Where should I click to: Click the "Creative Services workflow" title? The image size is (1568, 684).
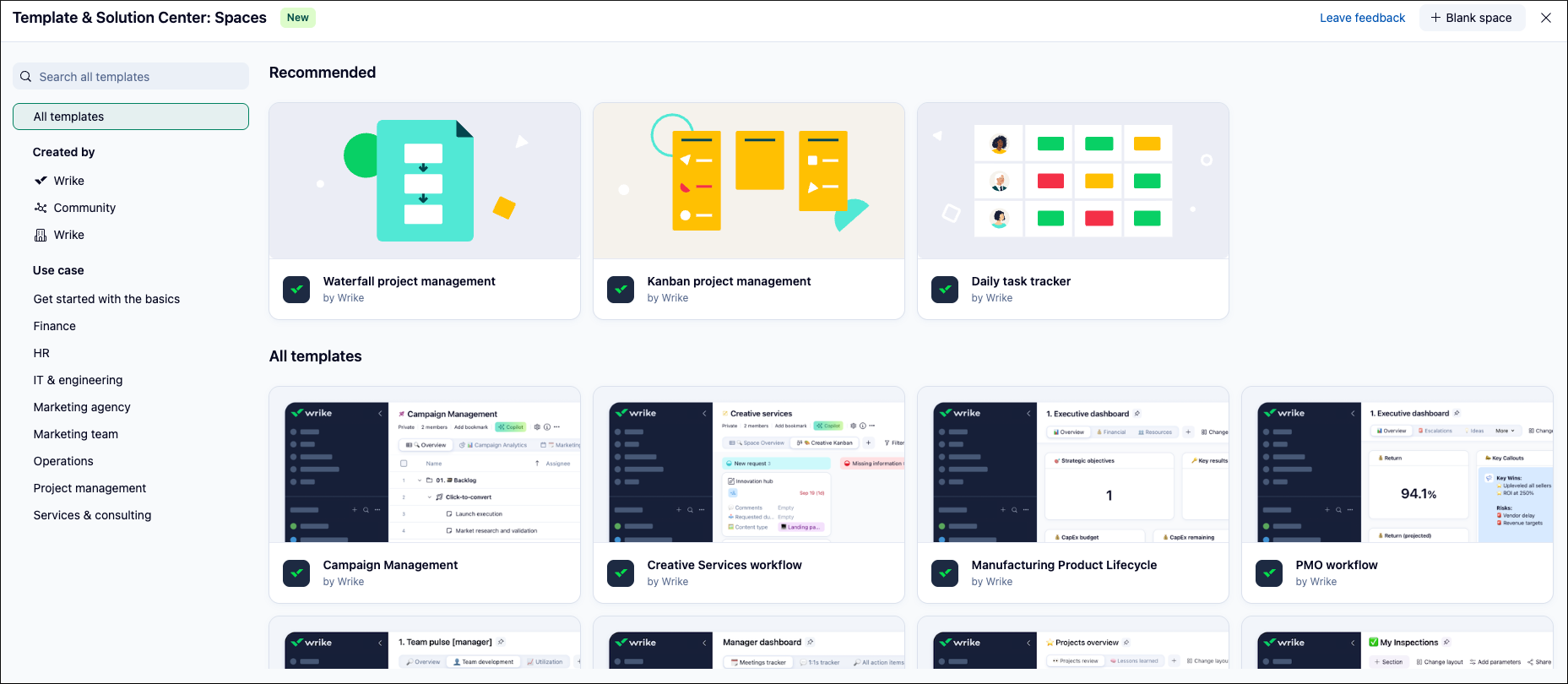click(x=724, y=565)
